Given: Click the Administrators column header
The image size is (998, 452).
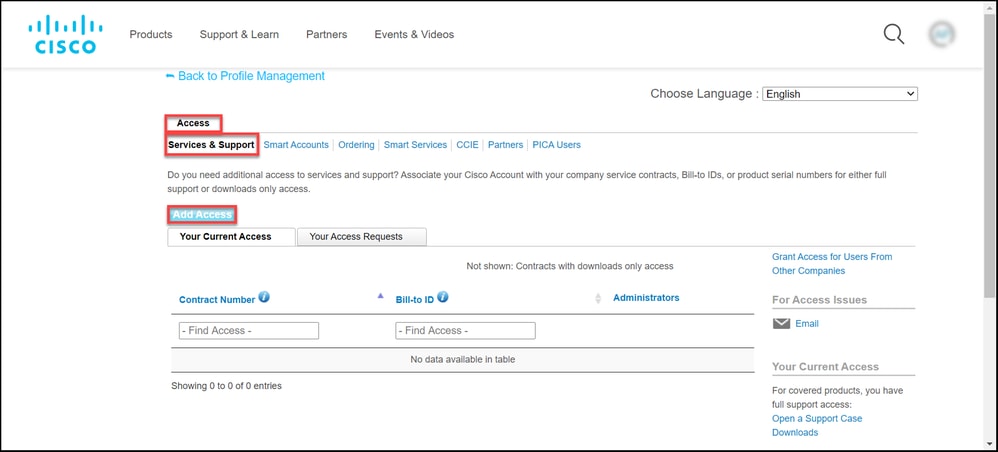Looking at the screenshot, I should tap(646, 297).
